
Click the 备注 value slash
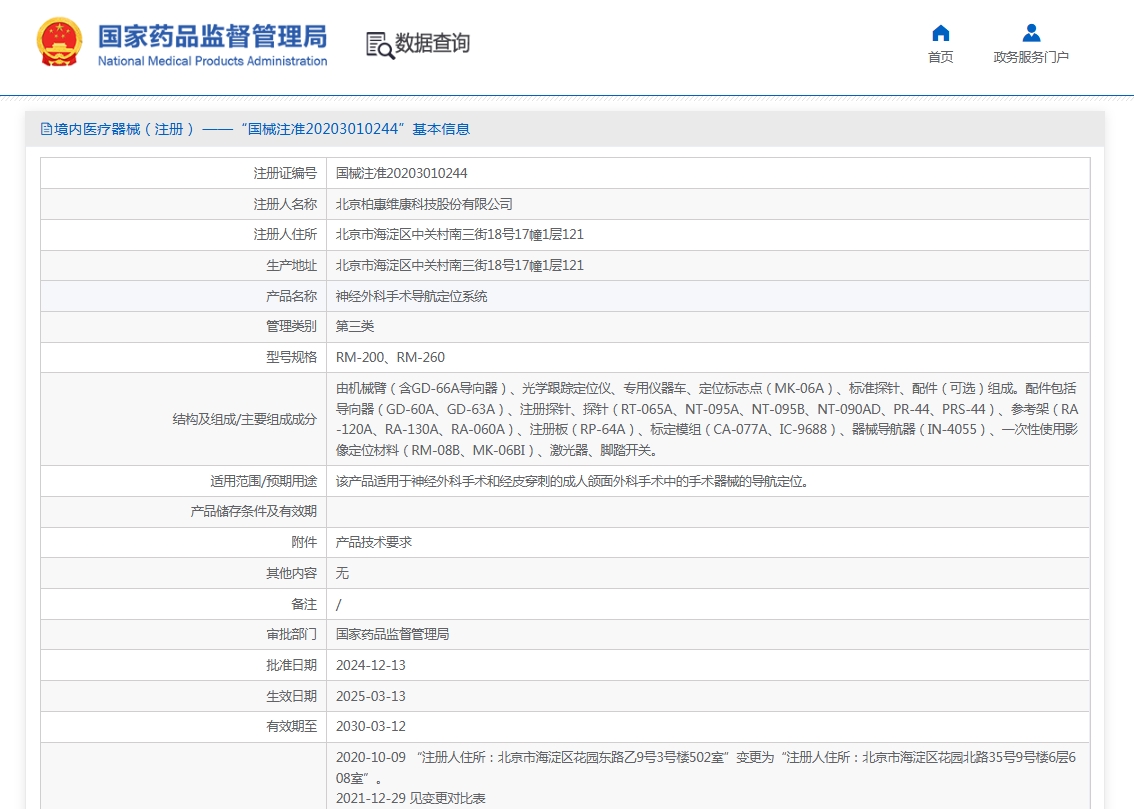(x=338, y=604)
